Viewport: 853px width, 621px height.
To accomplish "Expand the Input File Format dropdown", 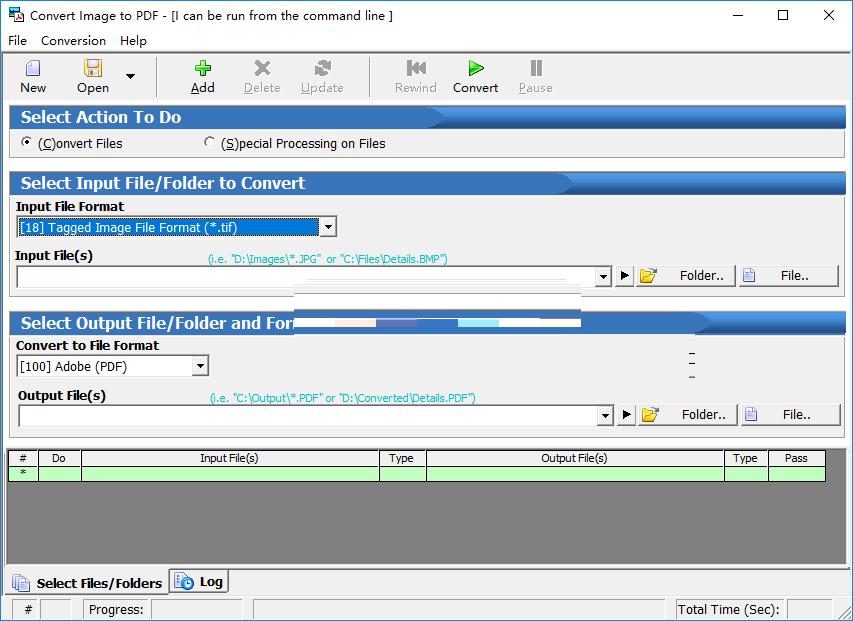I will pyautogui.click(x=328, y=227).
